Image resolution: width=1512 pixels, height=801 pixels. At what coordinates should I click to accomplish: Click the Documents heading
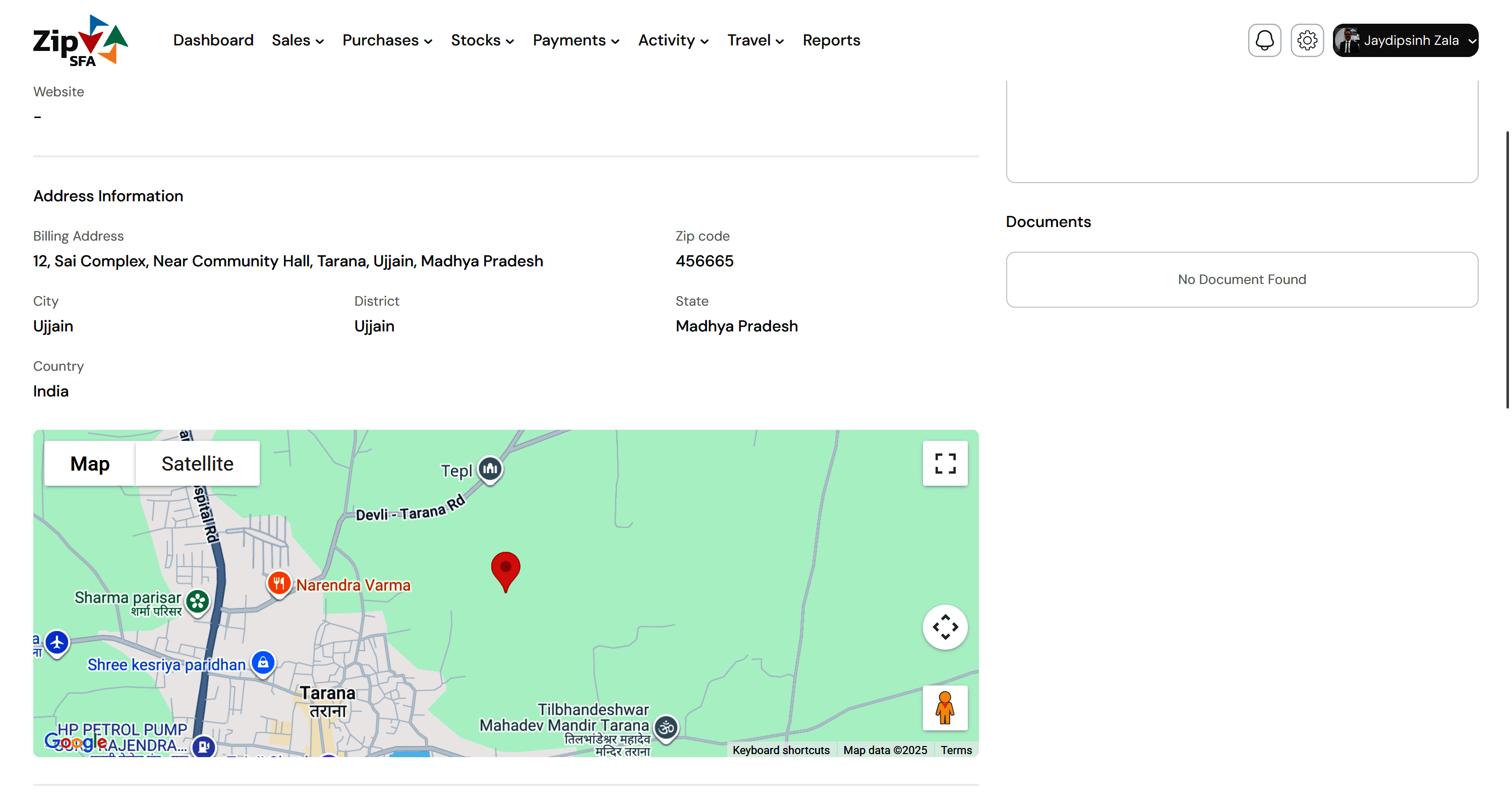[x=1049, y=222]
